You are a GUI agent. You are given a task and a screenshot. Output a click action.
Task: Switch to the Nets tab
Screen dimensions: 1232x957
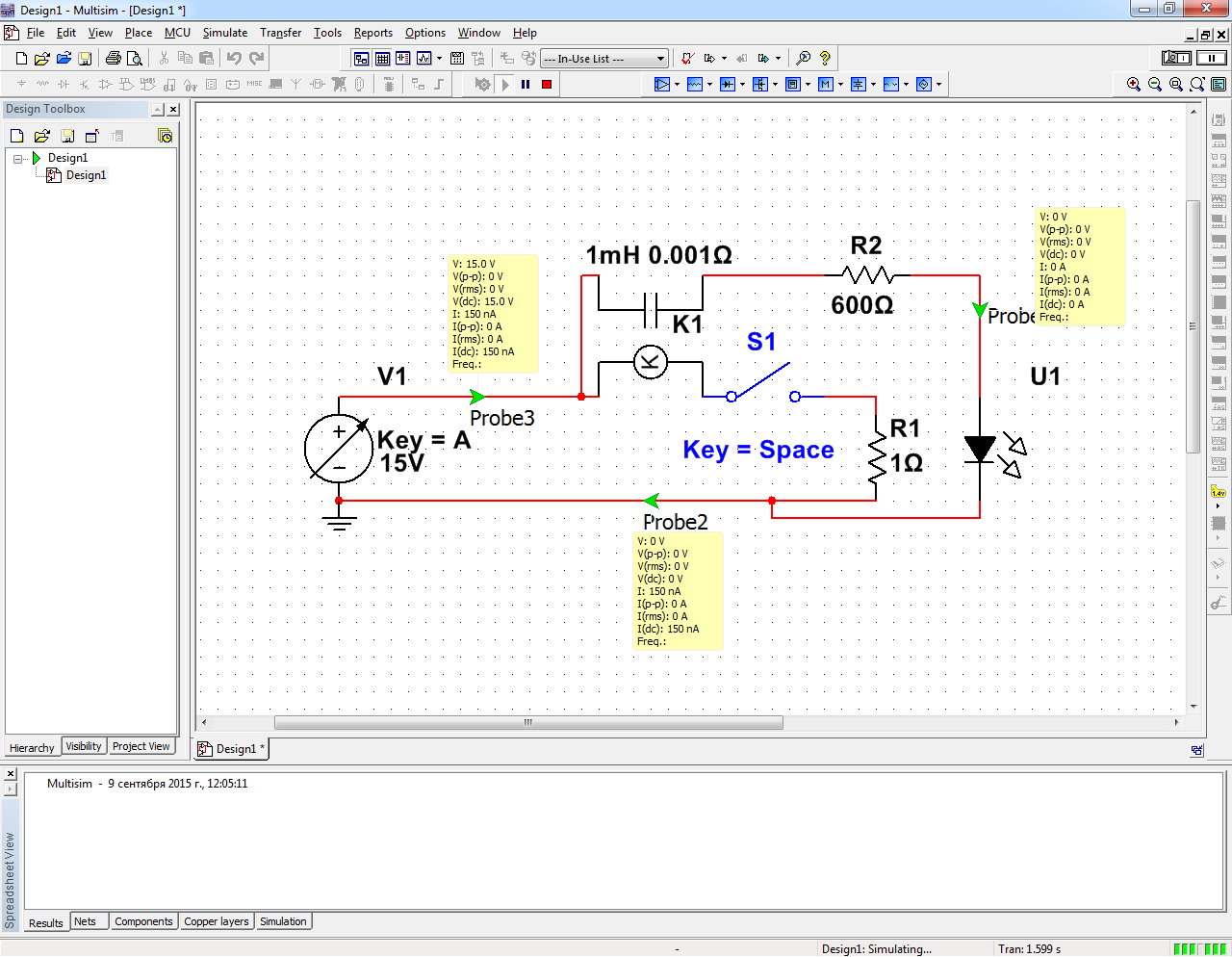[x=86, y=921]
